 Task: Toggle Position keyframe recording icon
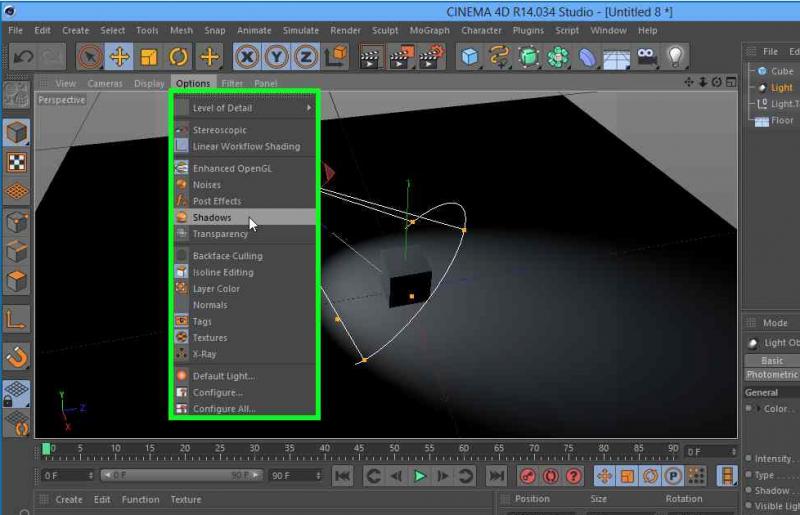[605, 476]
